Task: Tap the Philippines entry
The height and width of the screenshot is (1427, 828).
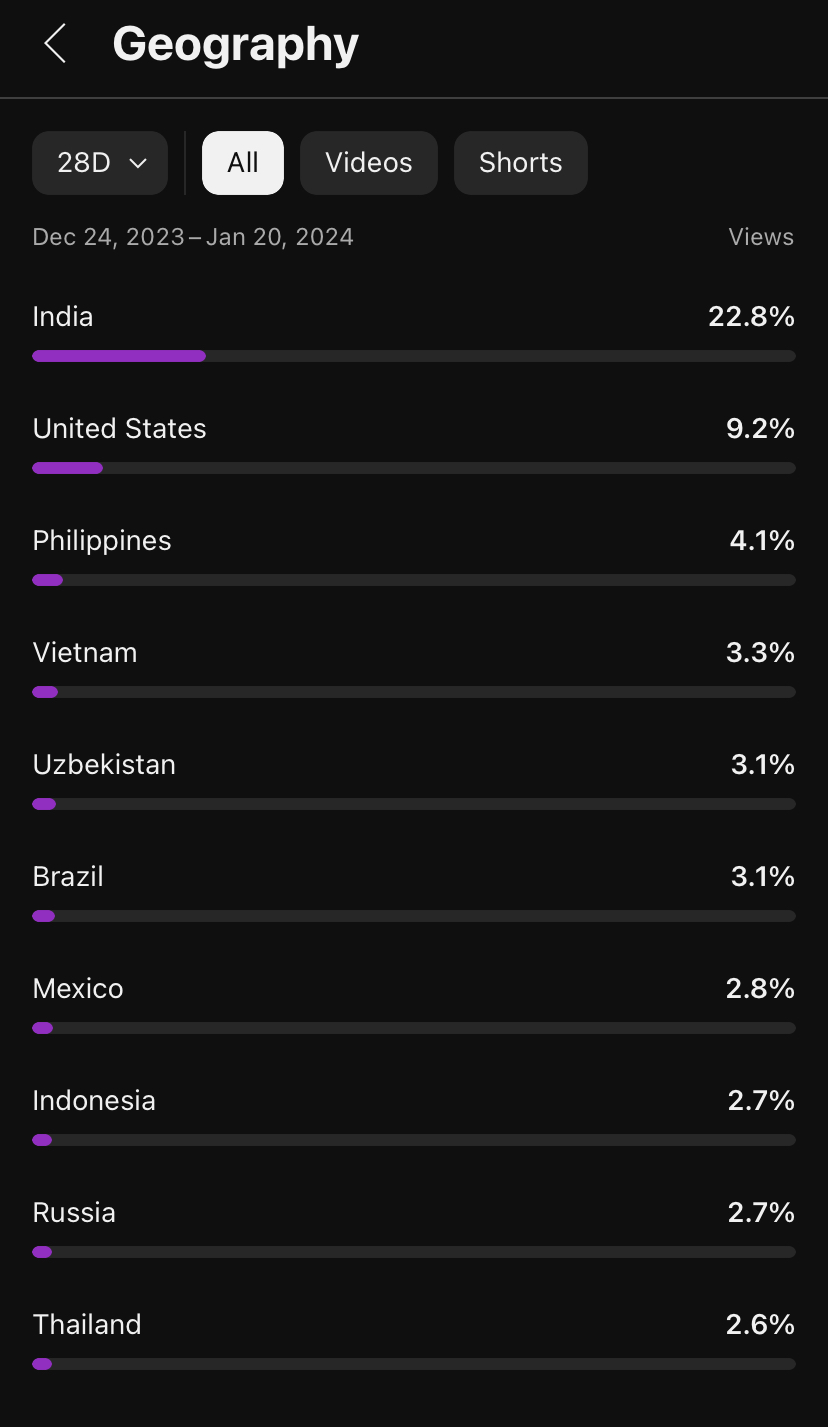Action: pyautogui.click(x=414, y=555)
